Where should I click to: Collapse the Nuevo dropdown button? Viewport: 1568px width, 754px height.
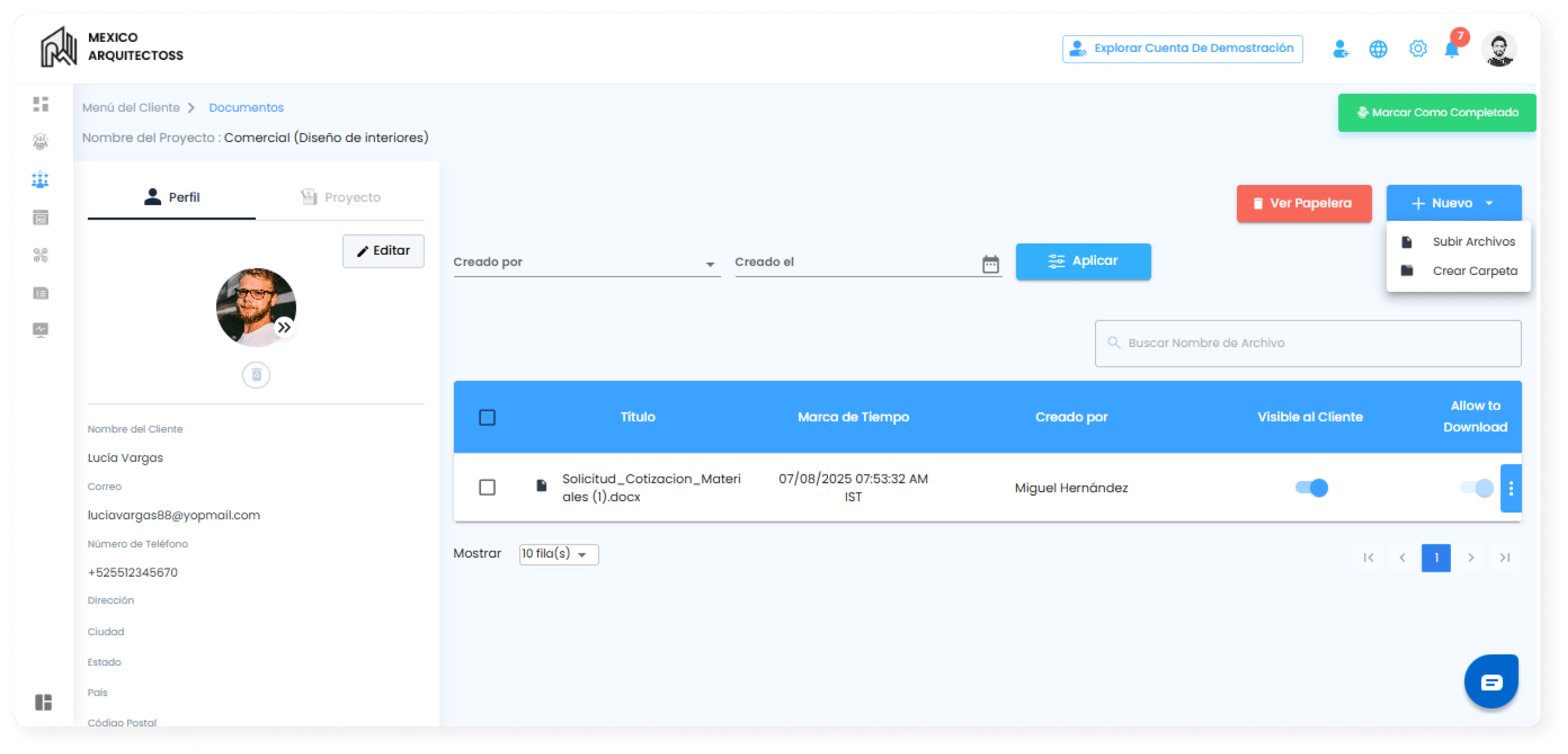click(x=1454, y=203)
